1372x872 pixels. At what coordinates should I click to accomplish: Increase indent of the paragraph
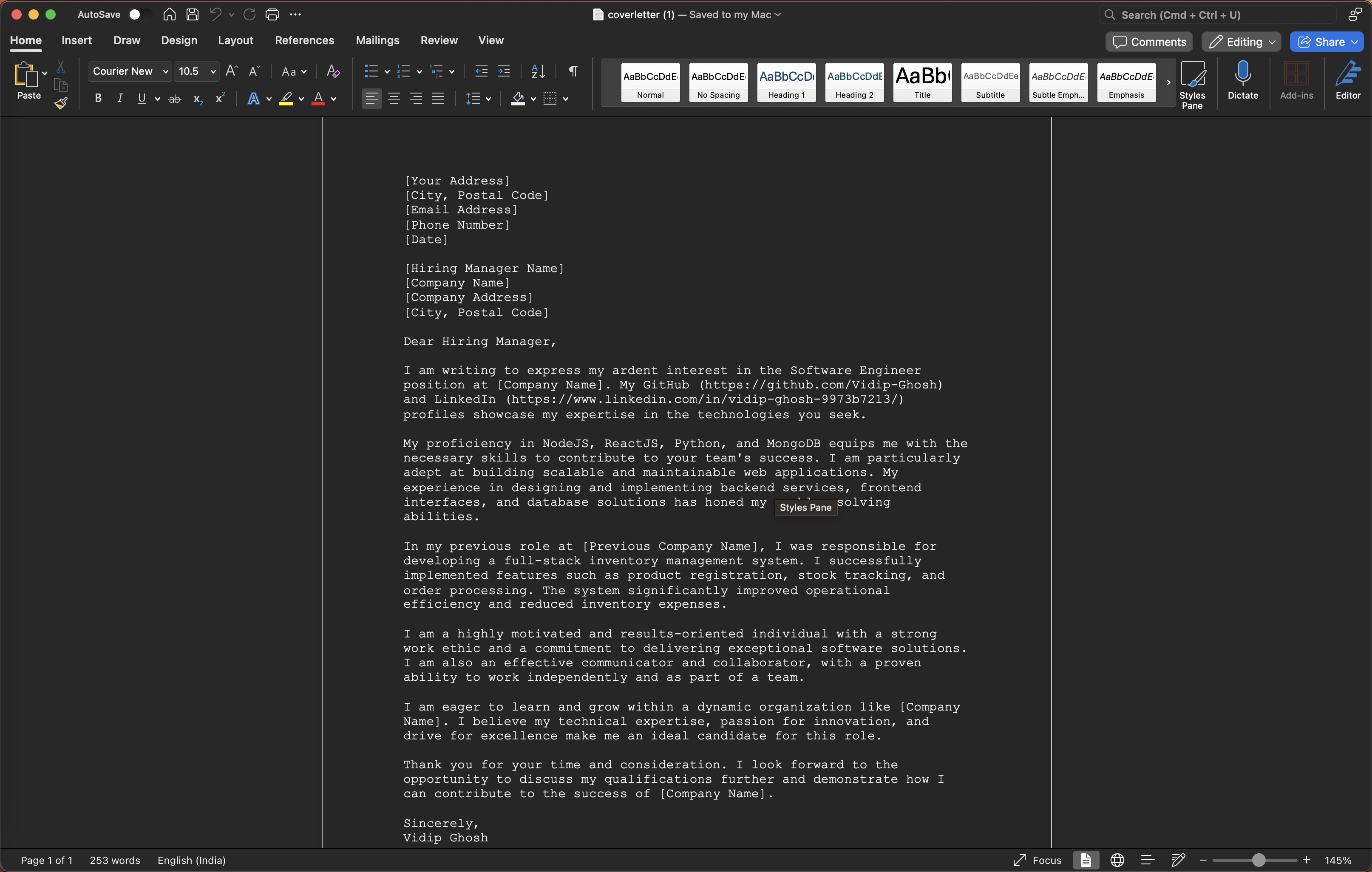tap(504, 71)
